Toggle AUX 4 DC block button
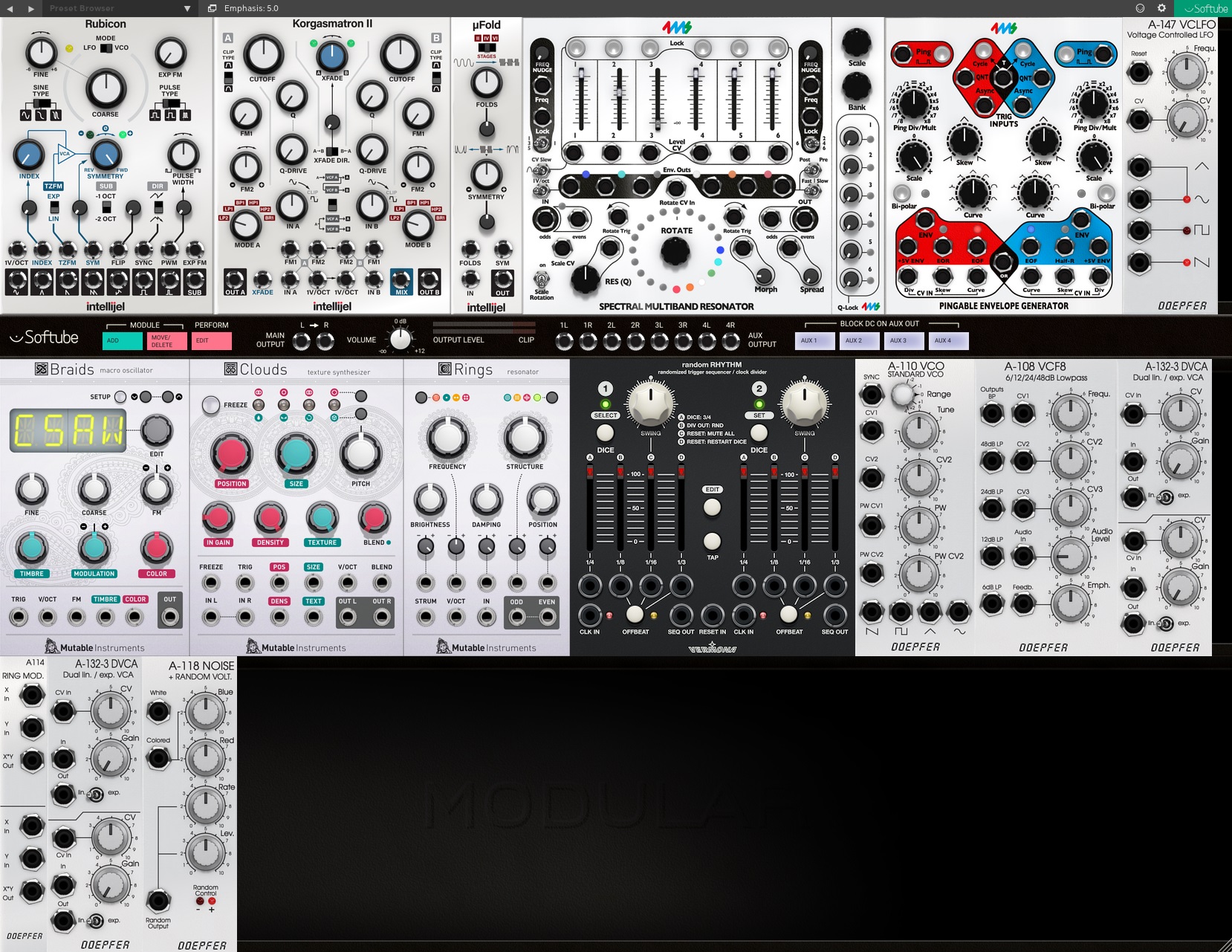This screenshot has width=1232, height=952. pos(949,340)
